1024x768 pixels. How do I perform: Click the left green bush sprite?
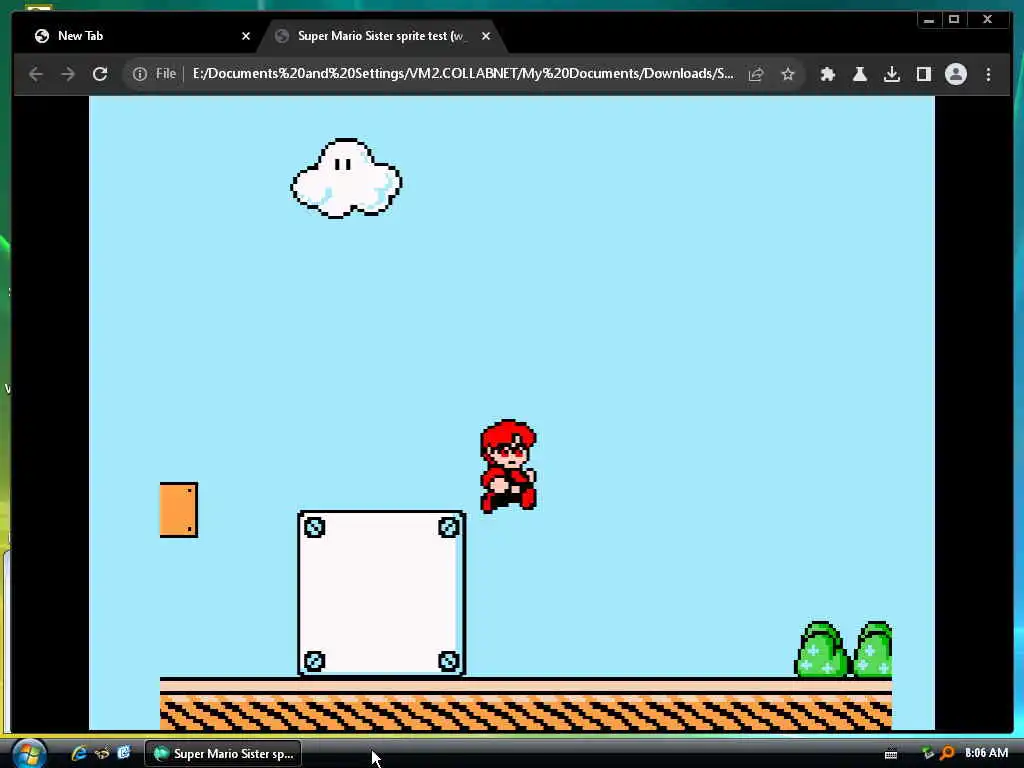[x=821, y=649]
